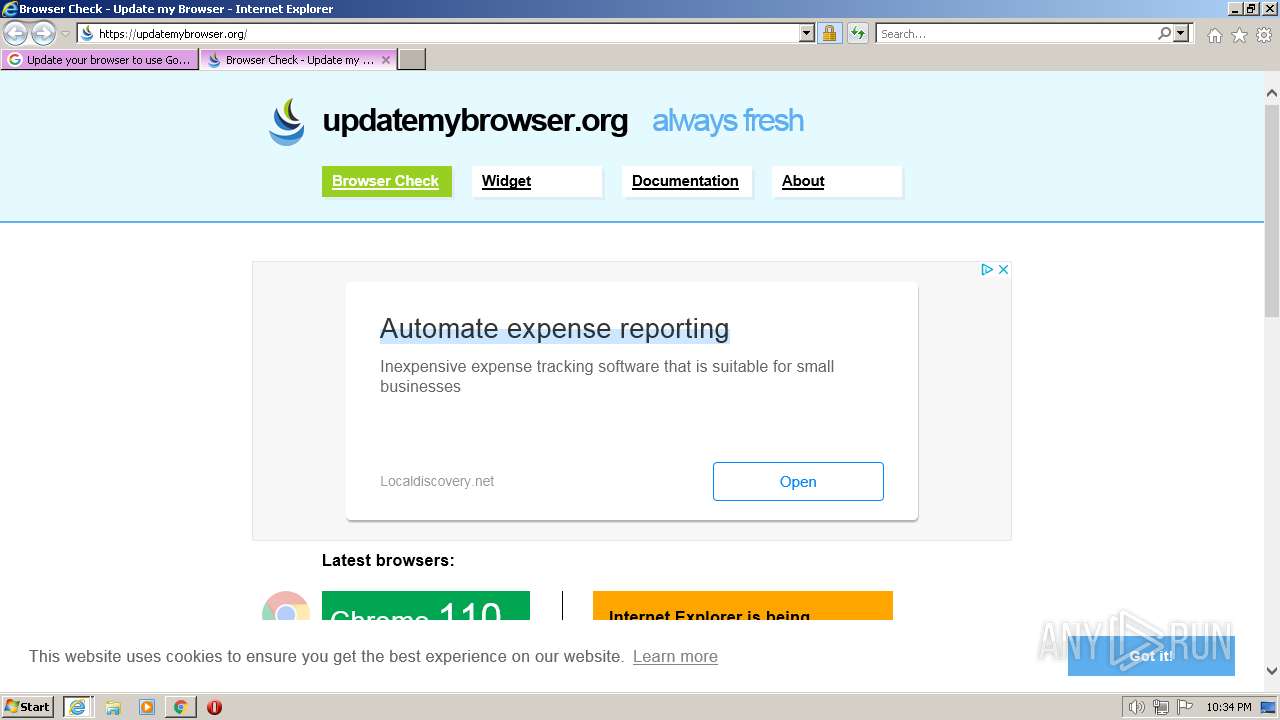
Task: Click the 'Latest browsers:' heading
Action: point(388,560)
